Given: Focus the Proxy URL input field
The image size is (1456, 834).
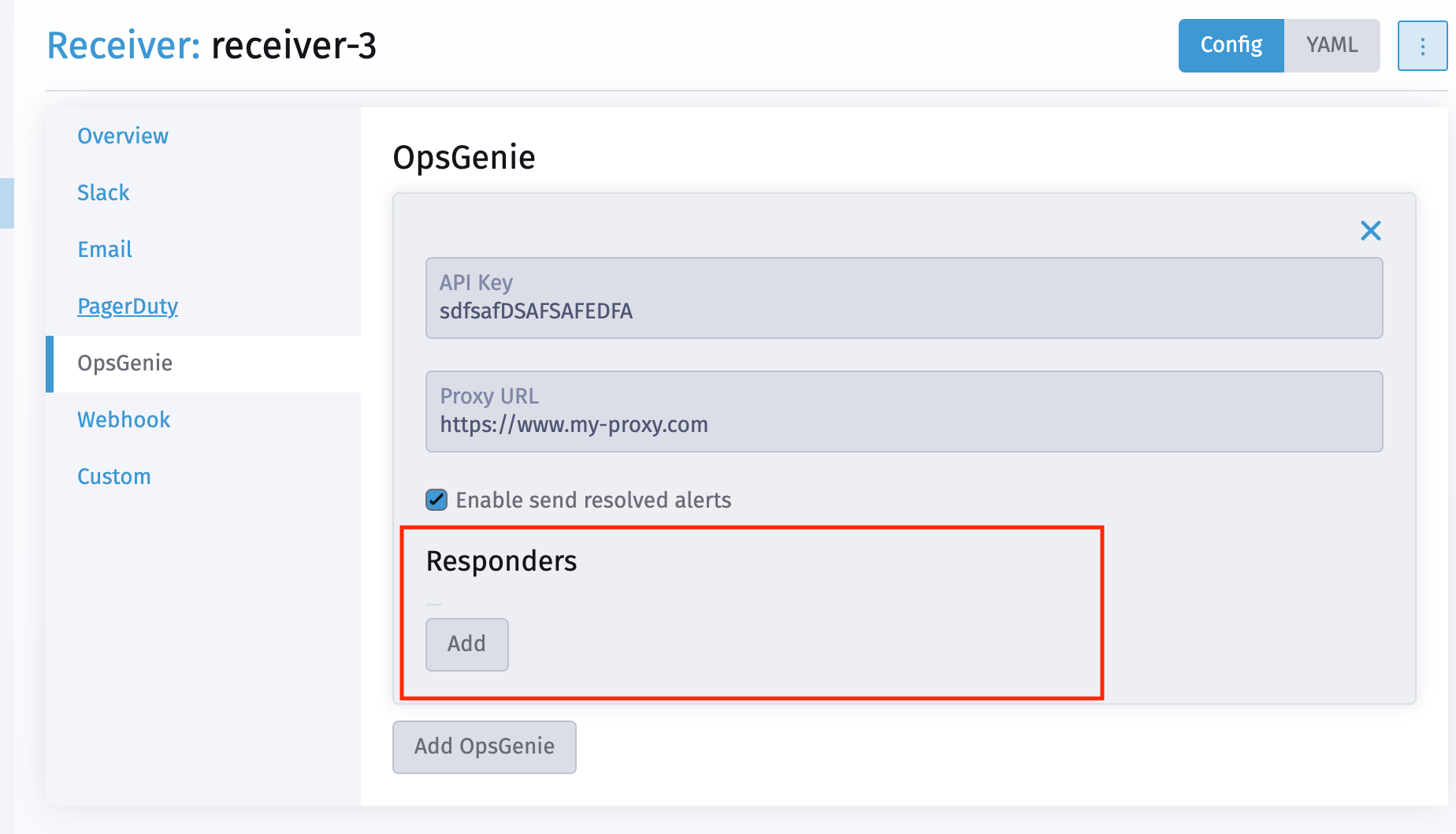Looking at the screenshot, I should (x=904, y=411).
